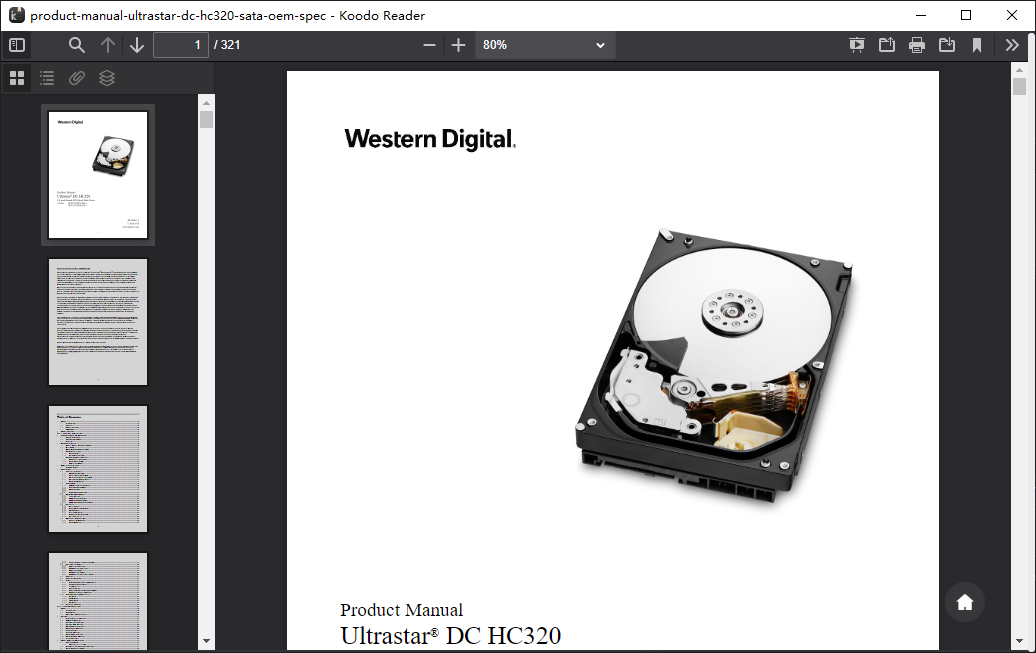Print the document using printer icon
Image resolution: width=1036 pixels, height=653 pixels.
click(916, 45)
